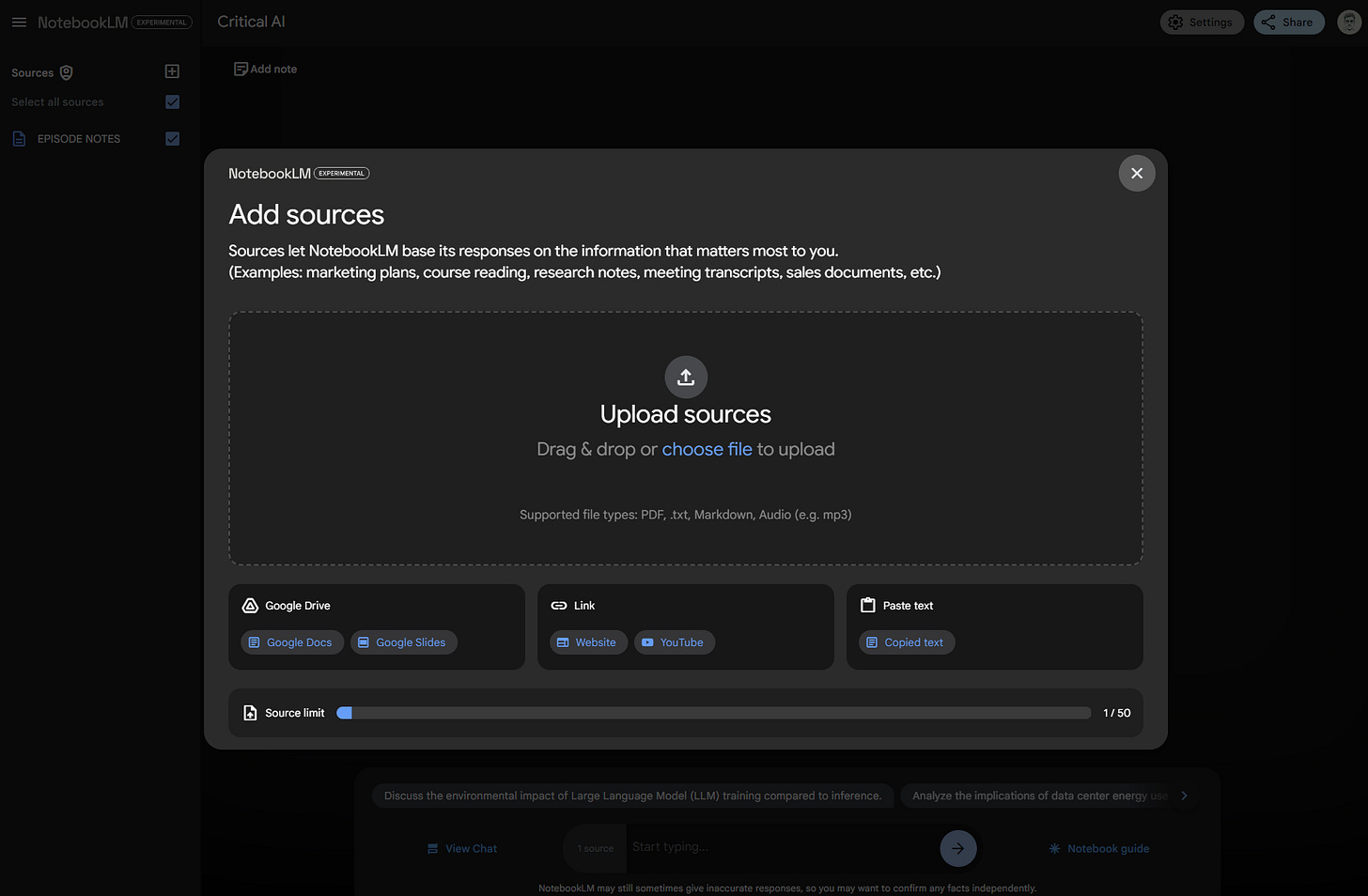Click the Paste text clipboard icon
This screenshot has width=1368, height=896.
click(868, 606)
